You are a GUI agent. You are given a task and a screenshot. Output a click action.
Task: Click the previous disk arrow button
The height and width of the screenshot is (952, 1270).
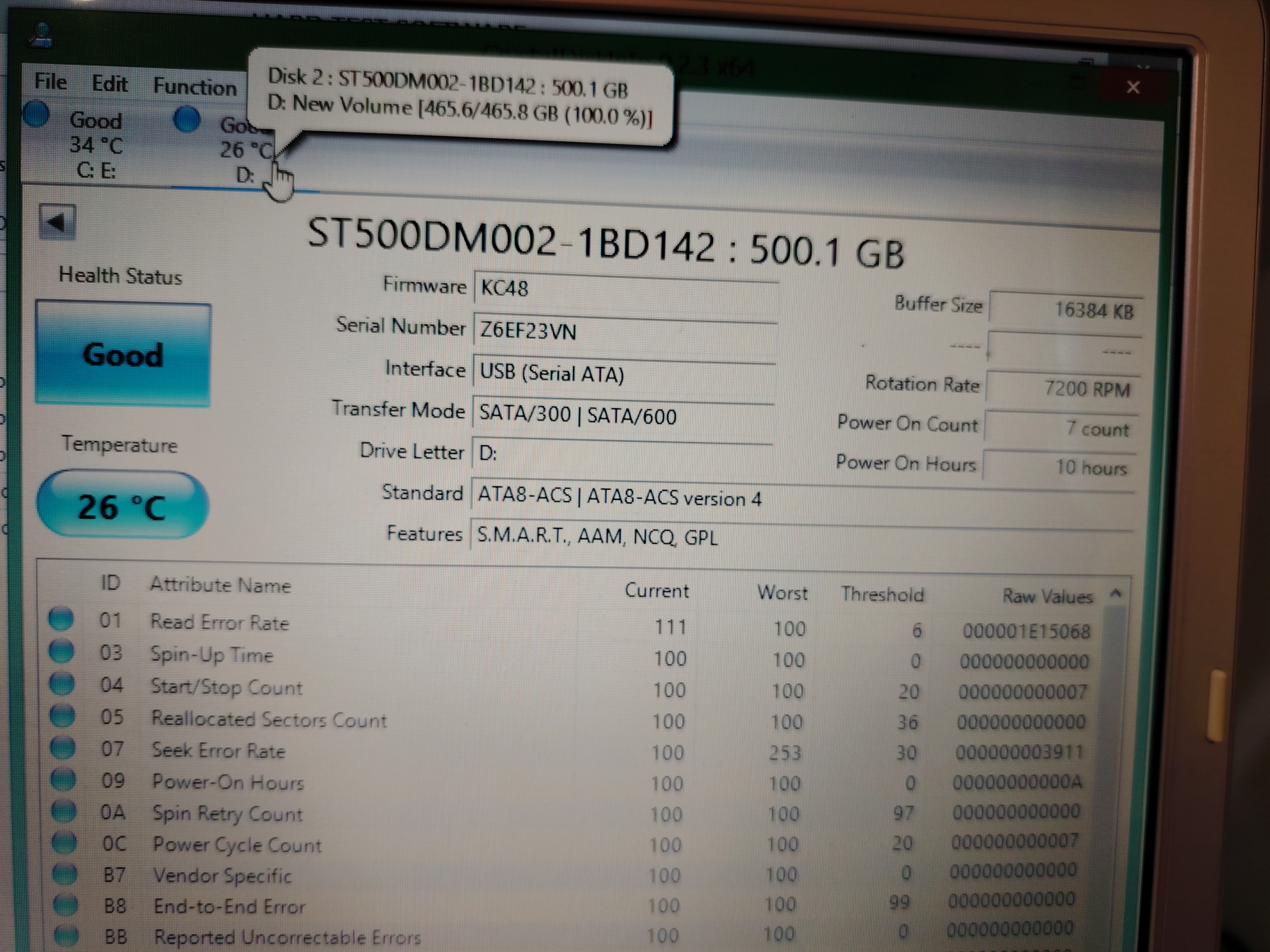tap(57, 222)
